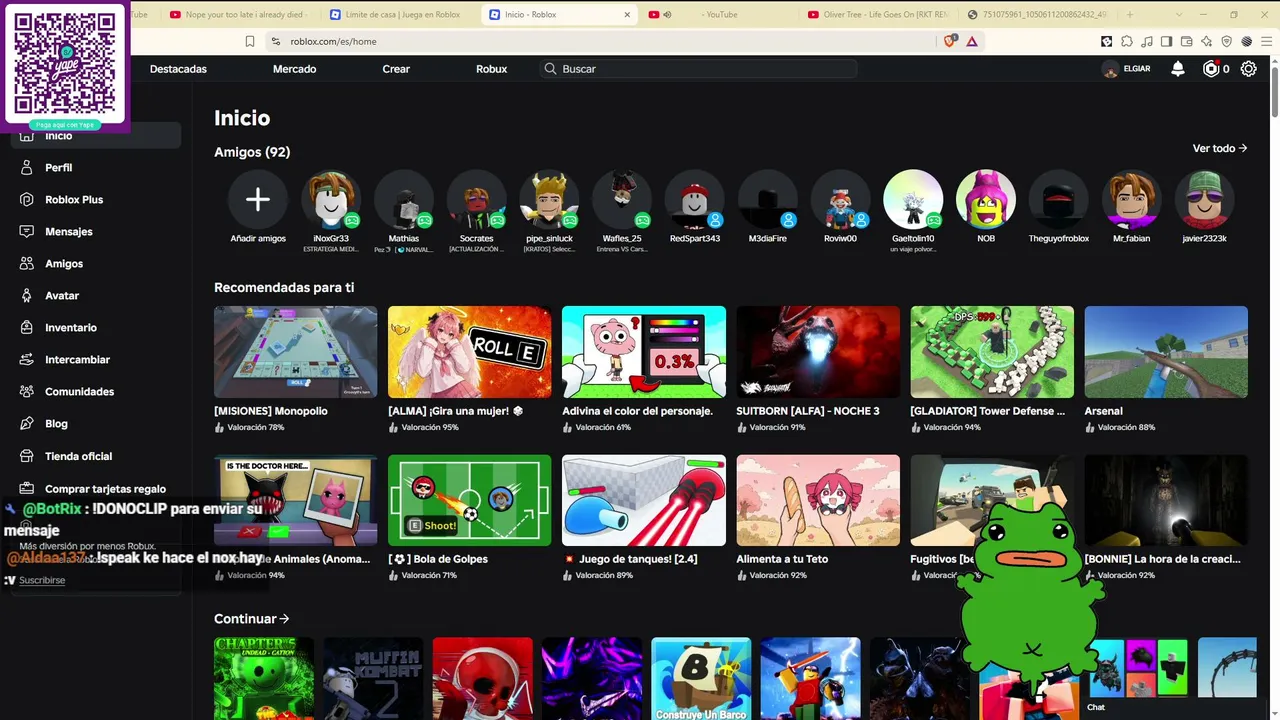
Task: Click Comprar tarjetas regalo link
Action: click(x=105, y=489)
